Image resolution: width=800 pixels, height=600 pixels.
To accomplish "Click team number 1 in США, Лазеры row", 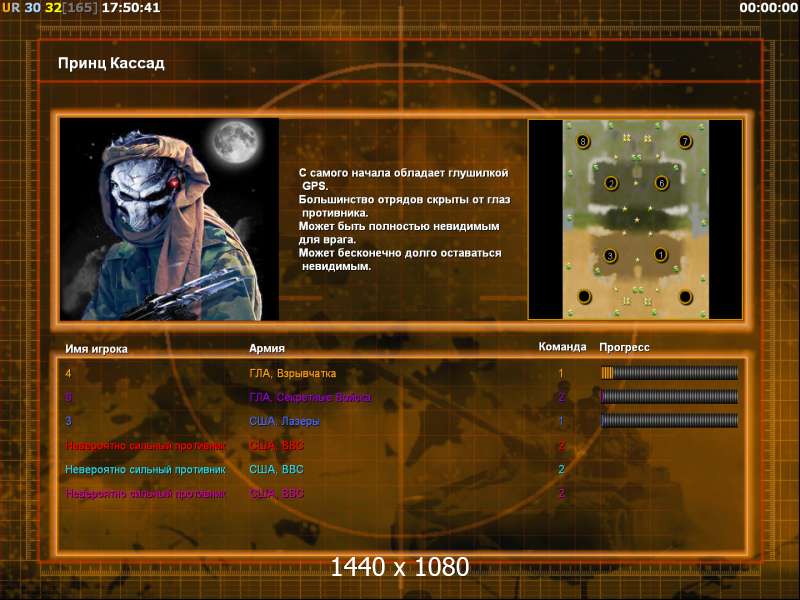I will (x=561, y=421).
